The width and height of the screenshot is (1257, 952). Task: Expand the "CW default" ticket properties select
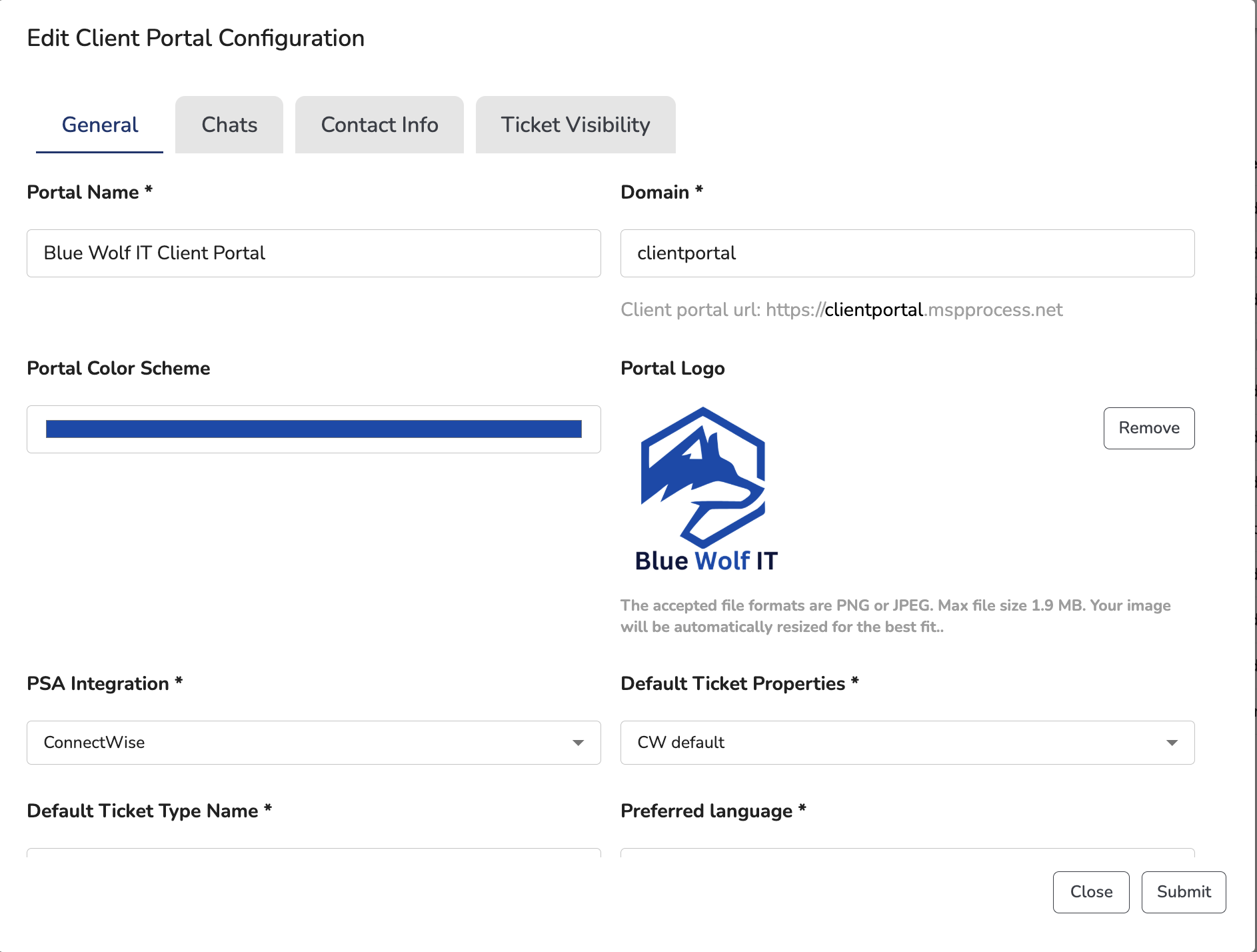coord(906,743)
